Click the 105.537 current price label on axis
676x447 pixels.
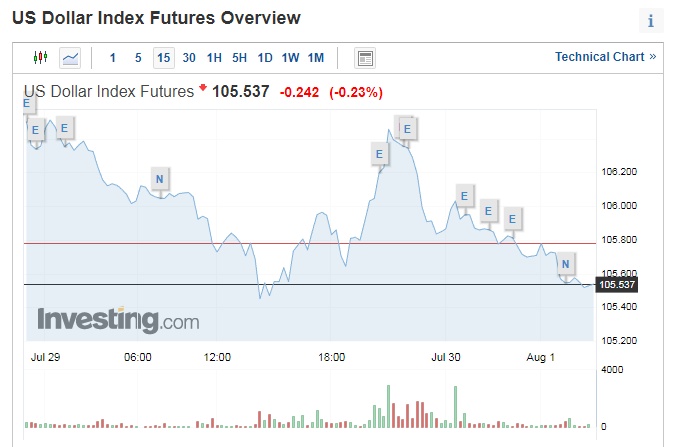point(615,285)
